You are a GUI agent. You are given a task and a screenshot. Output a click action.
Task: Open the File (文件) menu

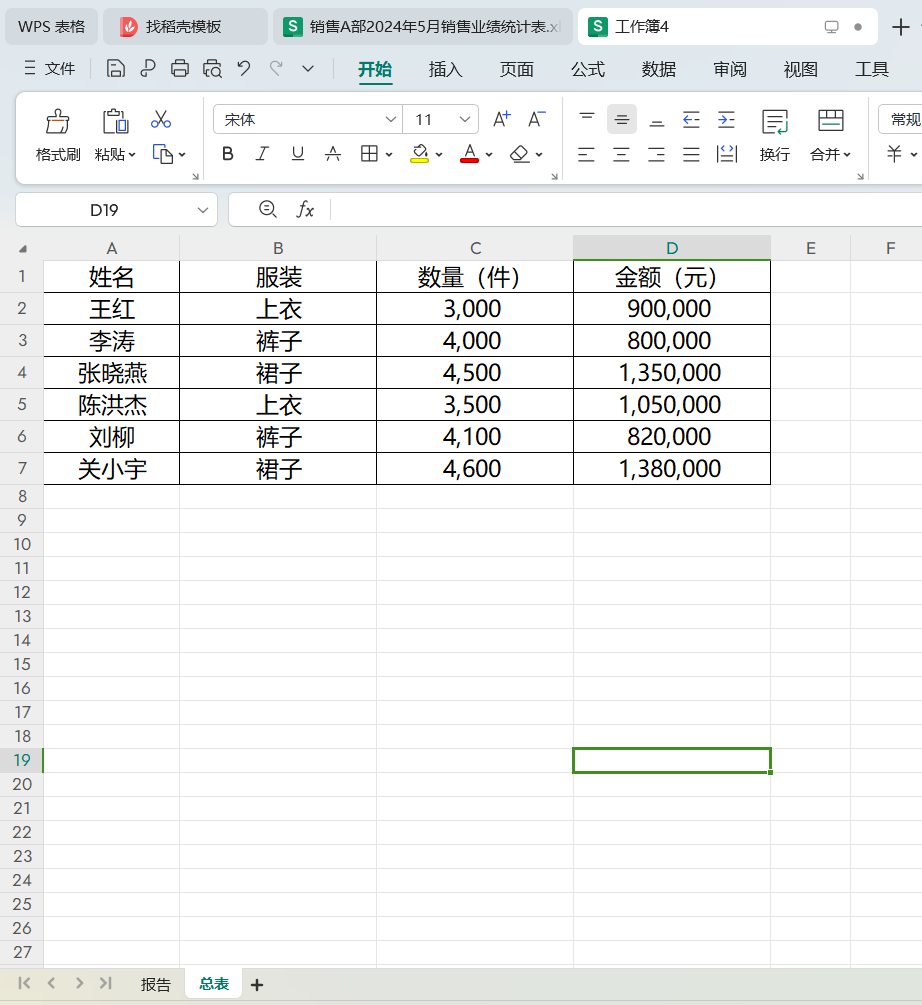point(49,68)
